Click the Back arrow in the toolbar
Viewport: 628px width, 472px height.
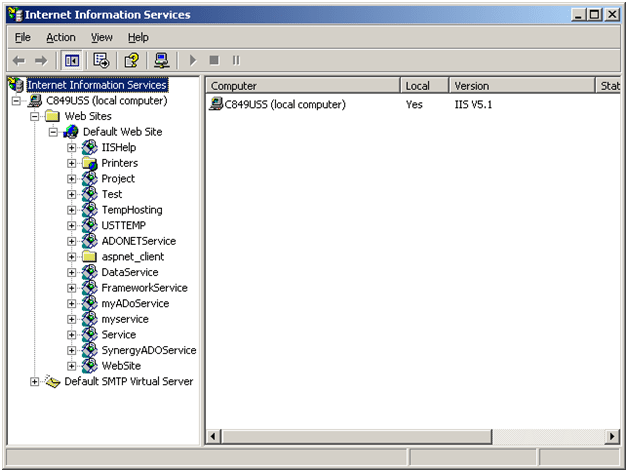coord(19,61)
